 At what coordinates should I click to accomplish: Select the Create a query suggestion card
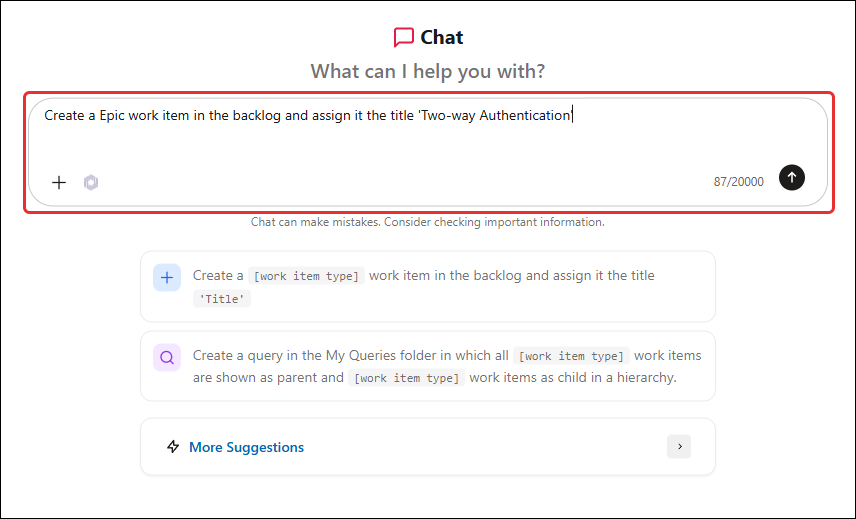click(x=428, y=366)
